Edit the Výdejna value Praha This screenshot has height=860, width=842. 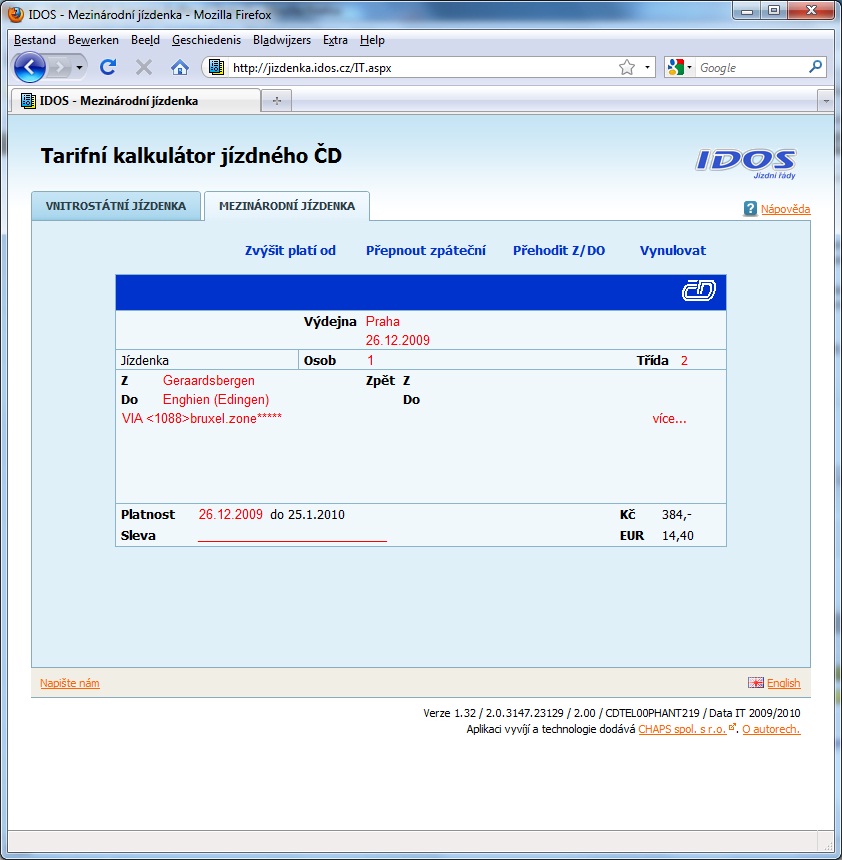[383, 321]
